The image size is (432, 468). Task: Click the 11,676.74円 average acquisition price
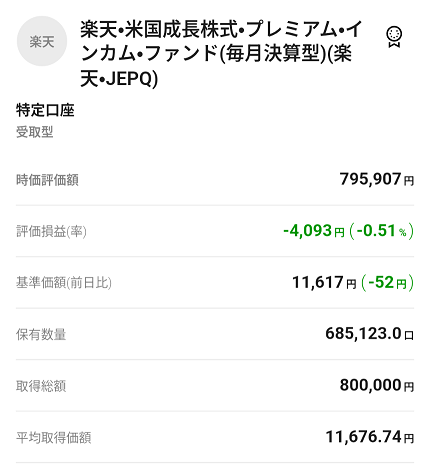click(370, 437)
